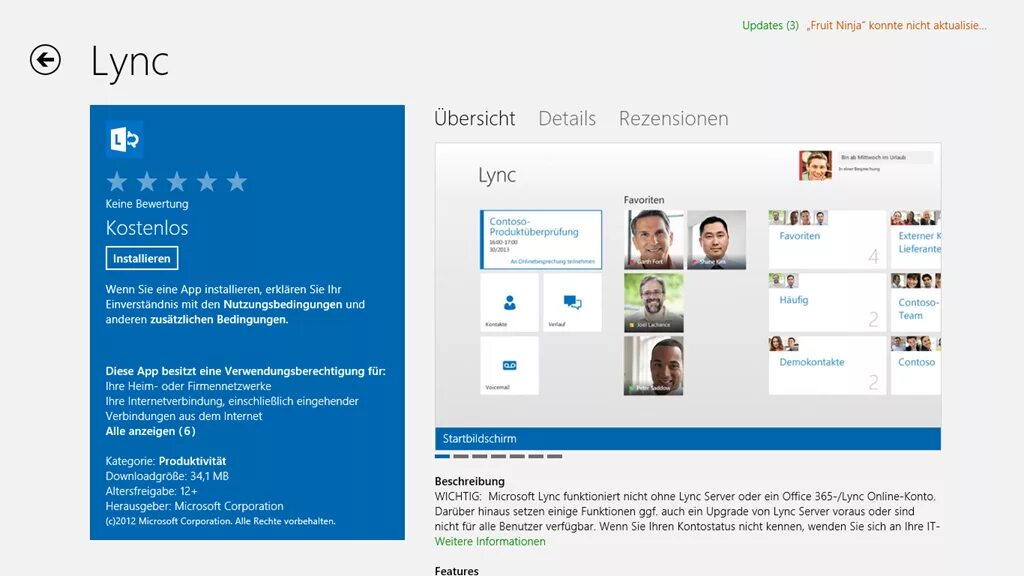
Task: Open Updates (3) link
Action: point(770,25)
